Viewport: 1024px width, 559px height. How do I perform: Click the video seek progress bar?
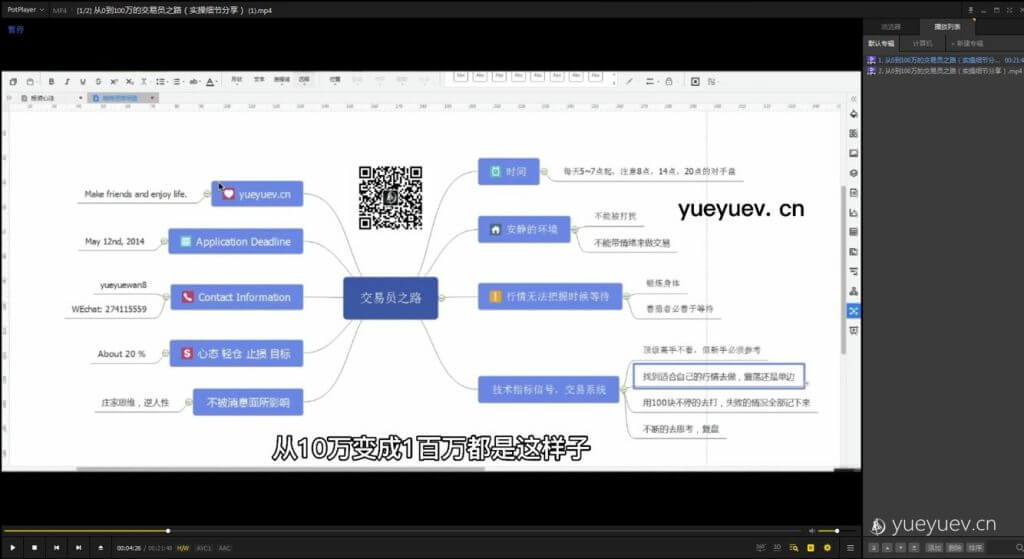pos(402,531)
